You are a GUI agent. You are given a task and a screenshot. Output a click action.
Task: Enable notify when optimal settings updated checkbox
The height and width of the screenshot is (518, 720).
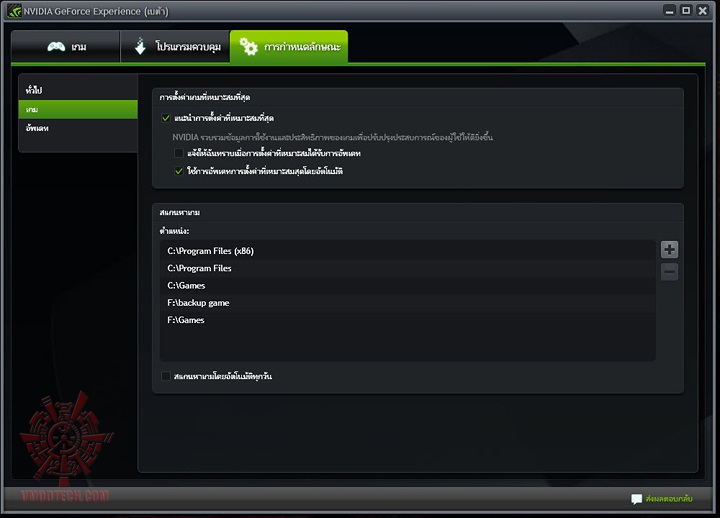(179, 153)
